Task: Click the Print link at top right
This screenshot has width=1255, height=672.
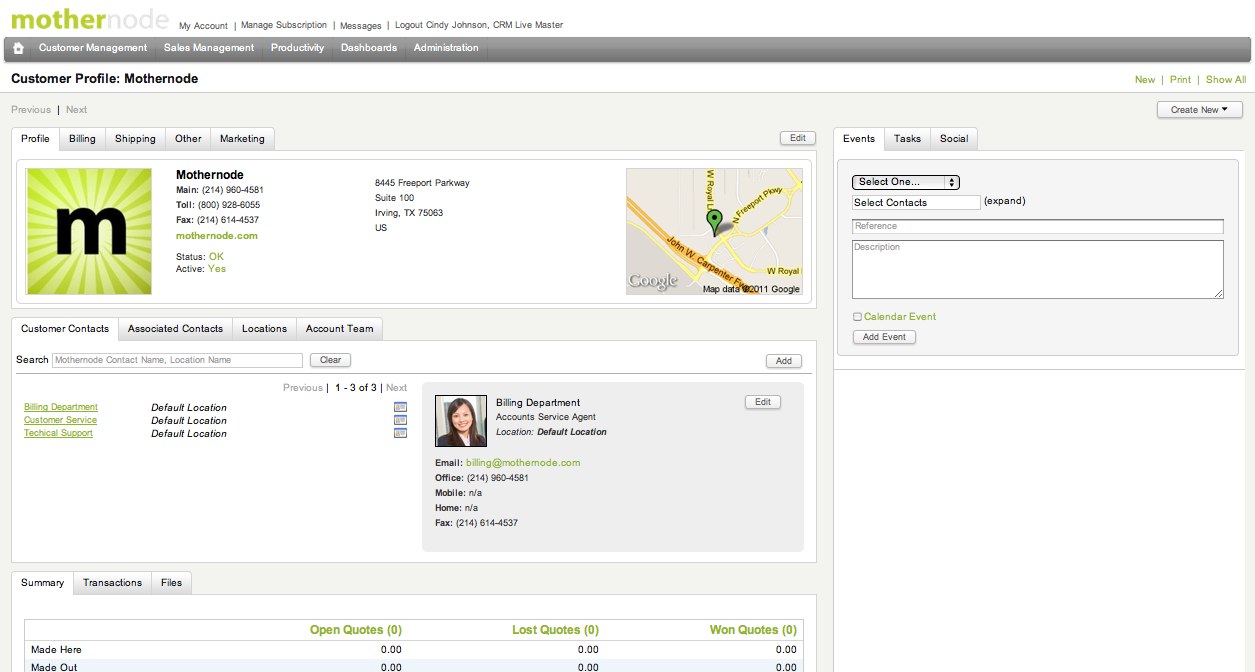Action: 1180,80
